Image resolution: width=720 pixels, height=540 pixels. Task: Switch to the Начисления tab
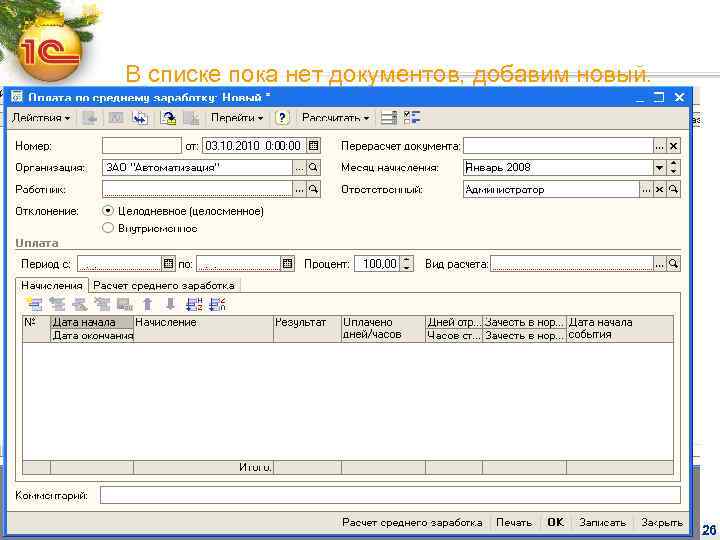coord(52,285)
